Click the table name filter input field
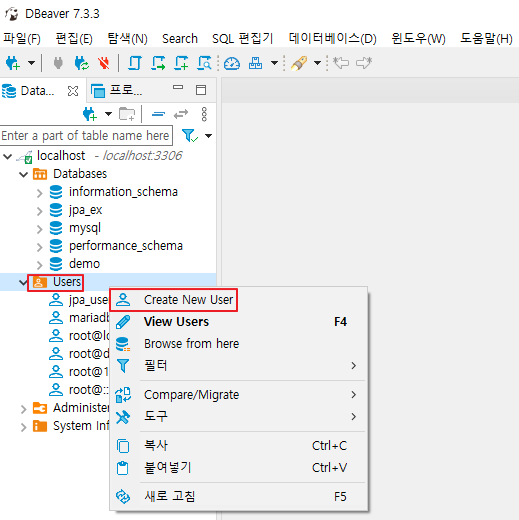The width and height of the screenshot is (519, 520). click(x=86, y=136)
